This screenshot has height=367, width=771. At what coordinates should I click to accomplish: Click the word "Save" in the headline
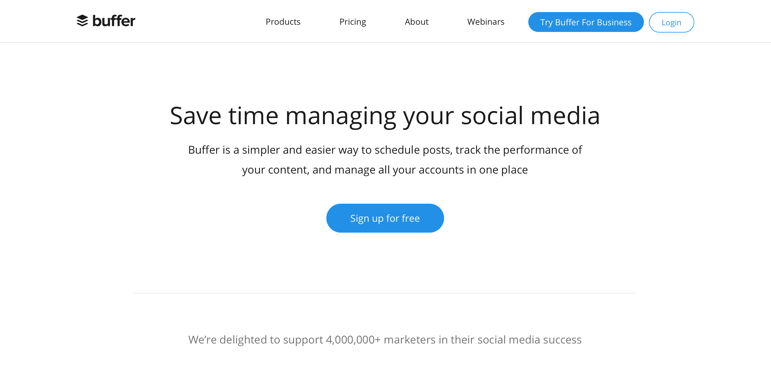(x=195, y=116)
